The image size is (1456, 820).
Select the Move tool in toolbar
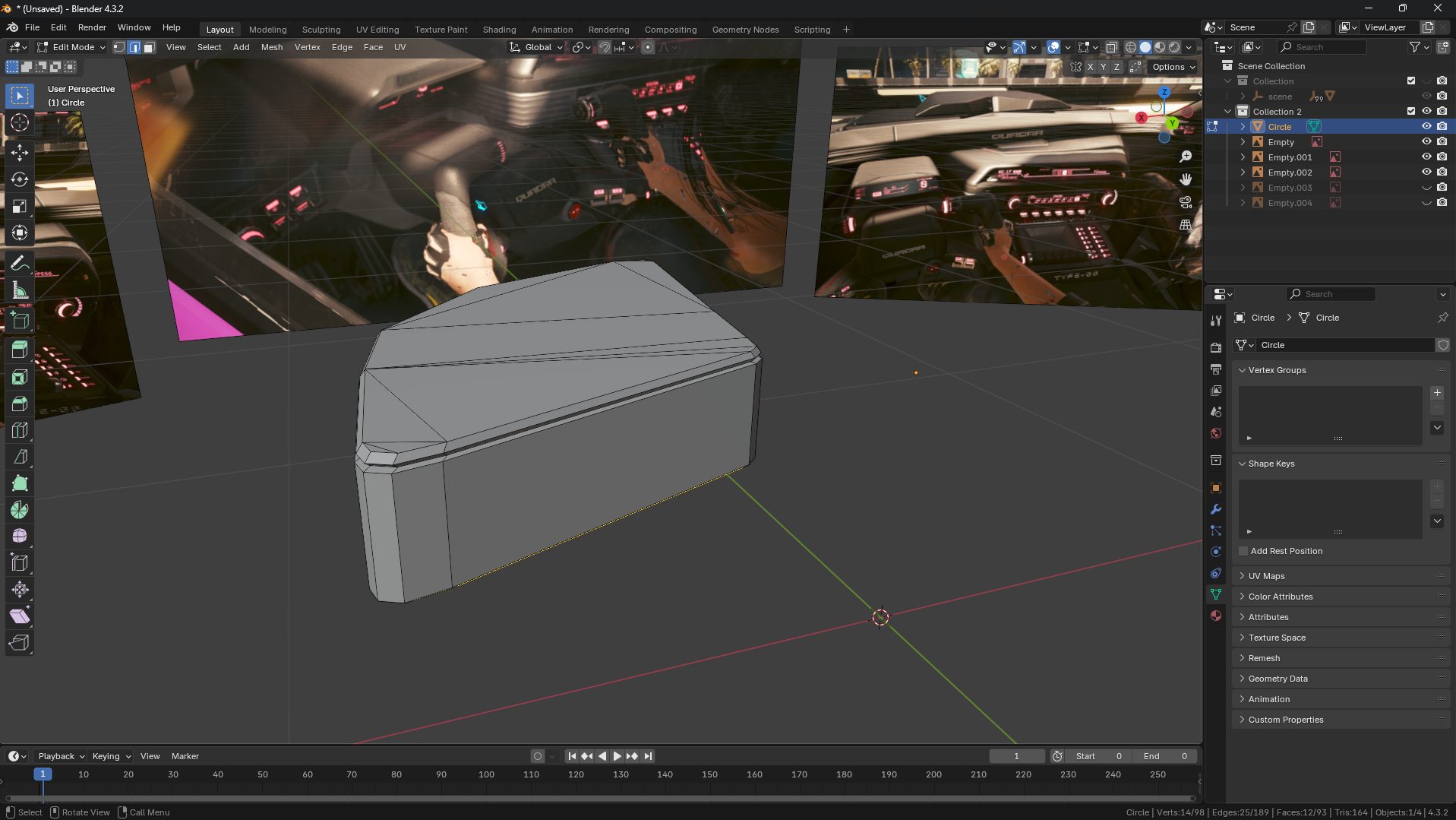tap(20, 153)
